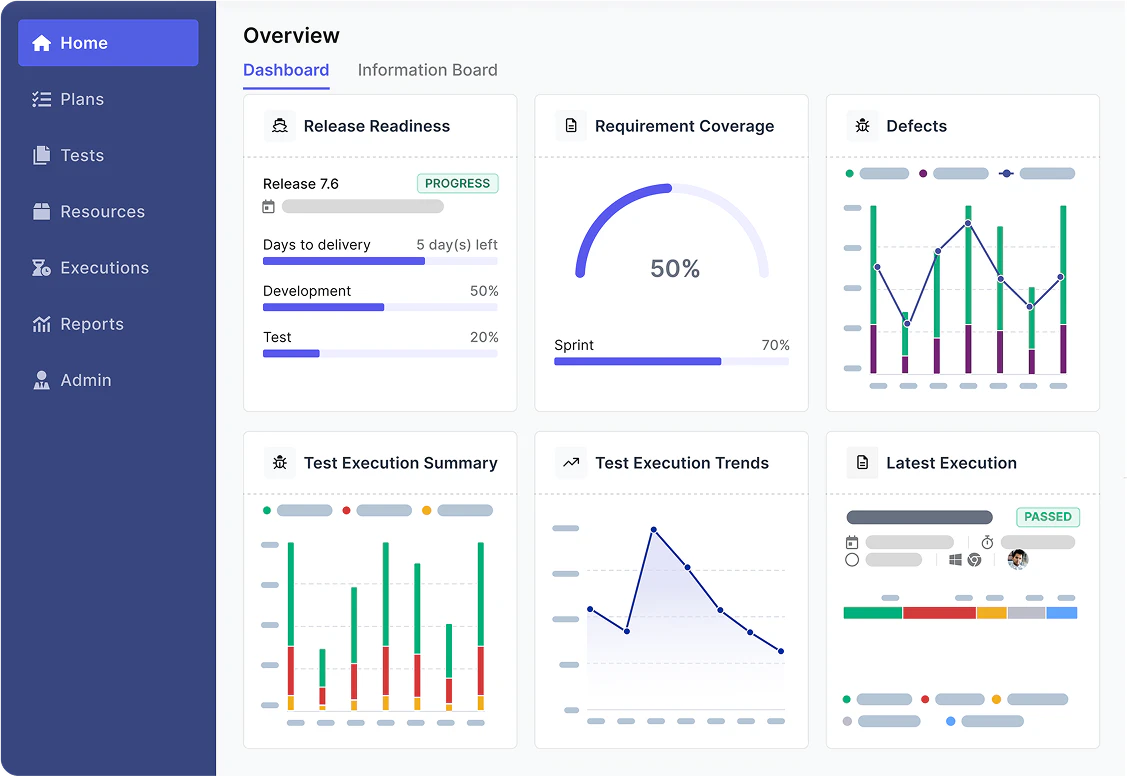1127x776 pixels.
Task: Switch to the Information Board tab
Action: 427,70
